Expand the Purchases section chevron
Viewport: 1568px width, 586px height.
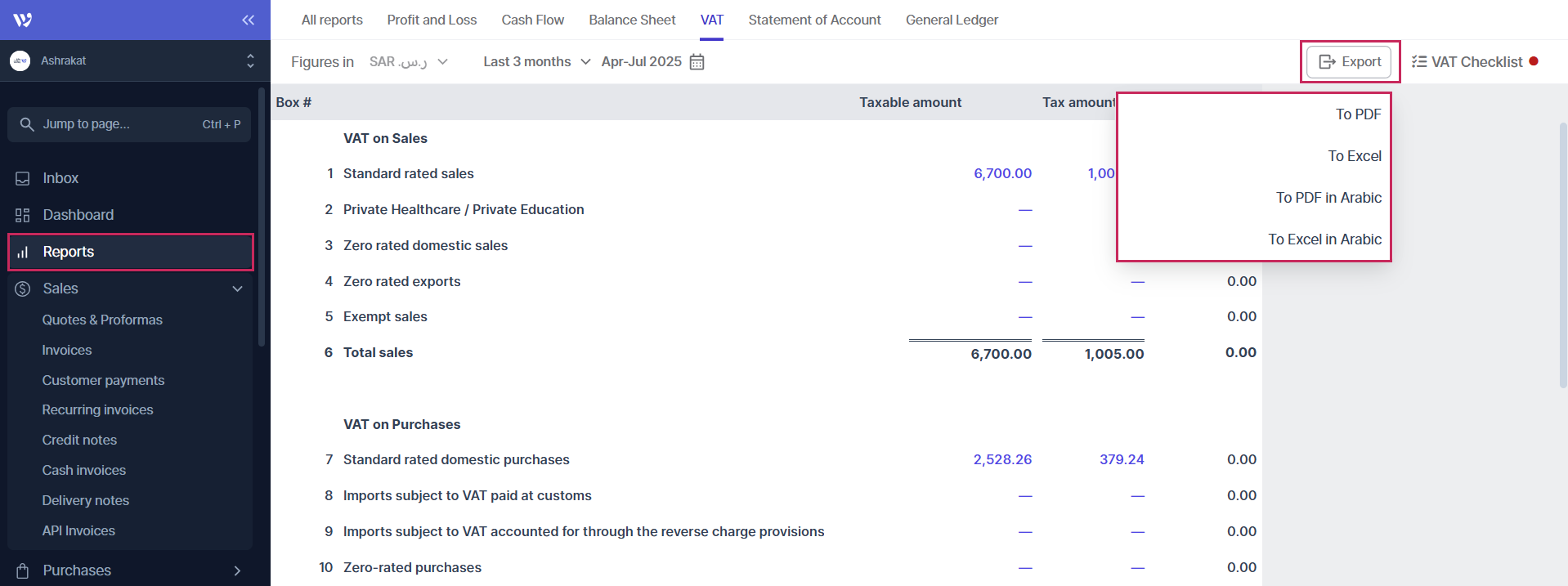click(x=237, y=570)
